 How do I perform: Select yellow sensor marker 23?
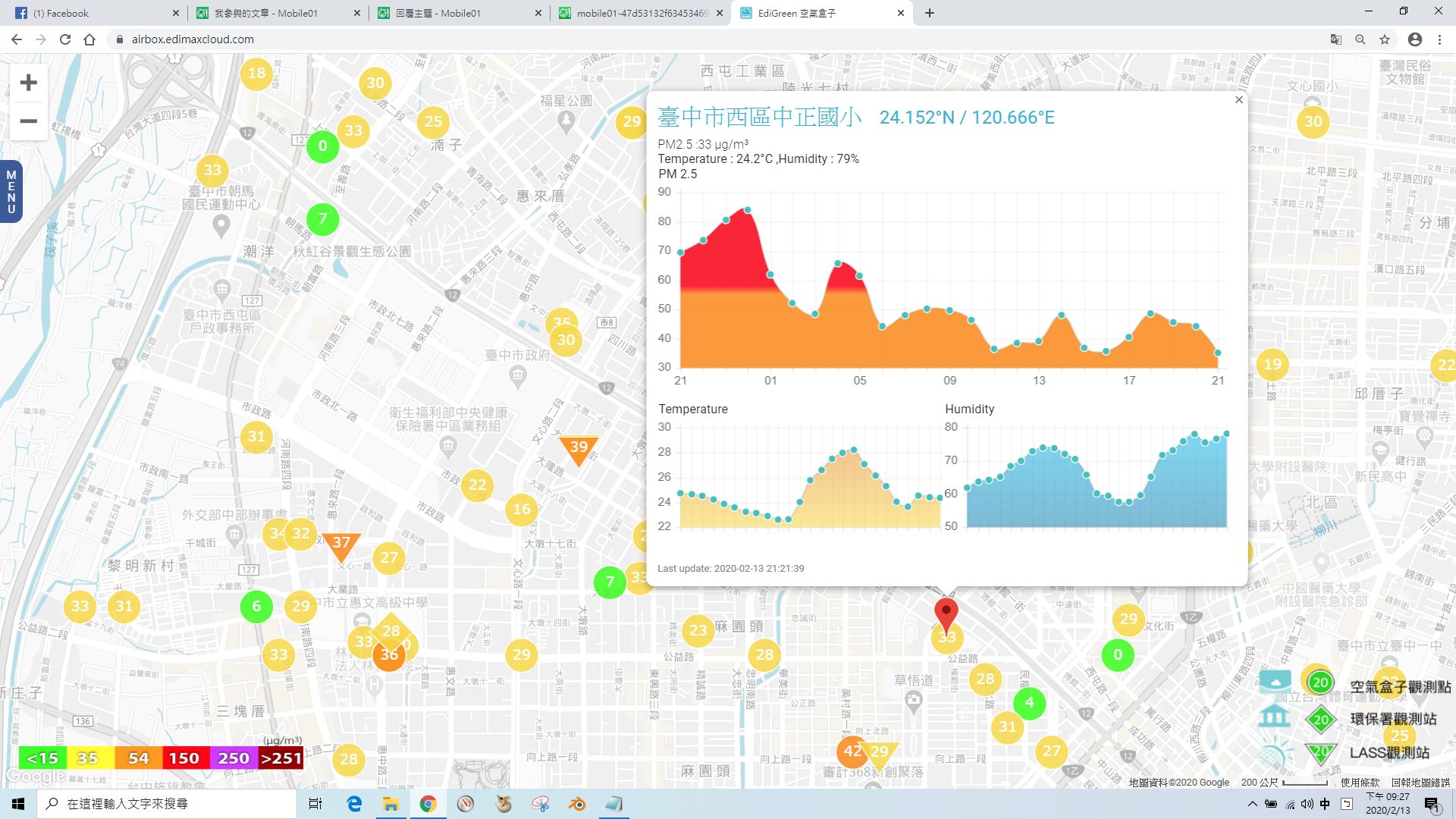(x=698, y=630)
